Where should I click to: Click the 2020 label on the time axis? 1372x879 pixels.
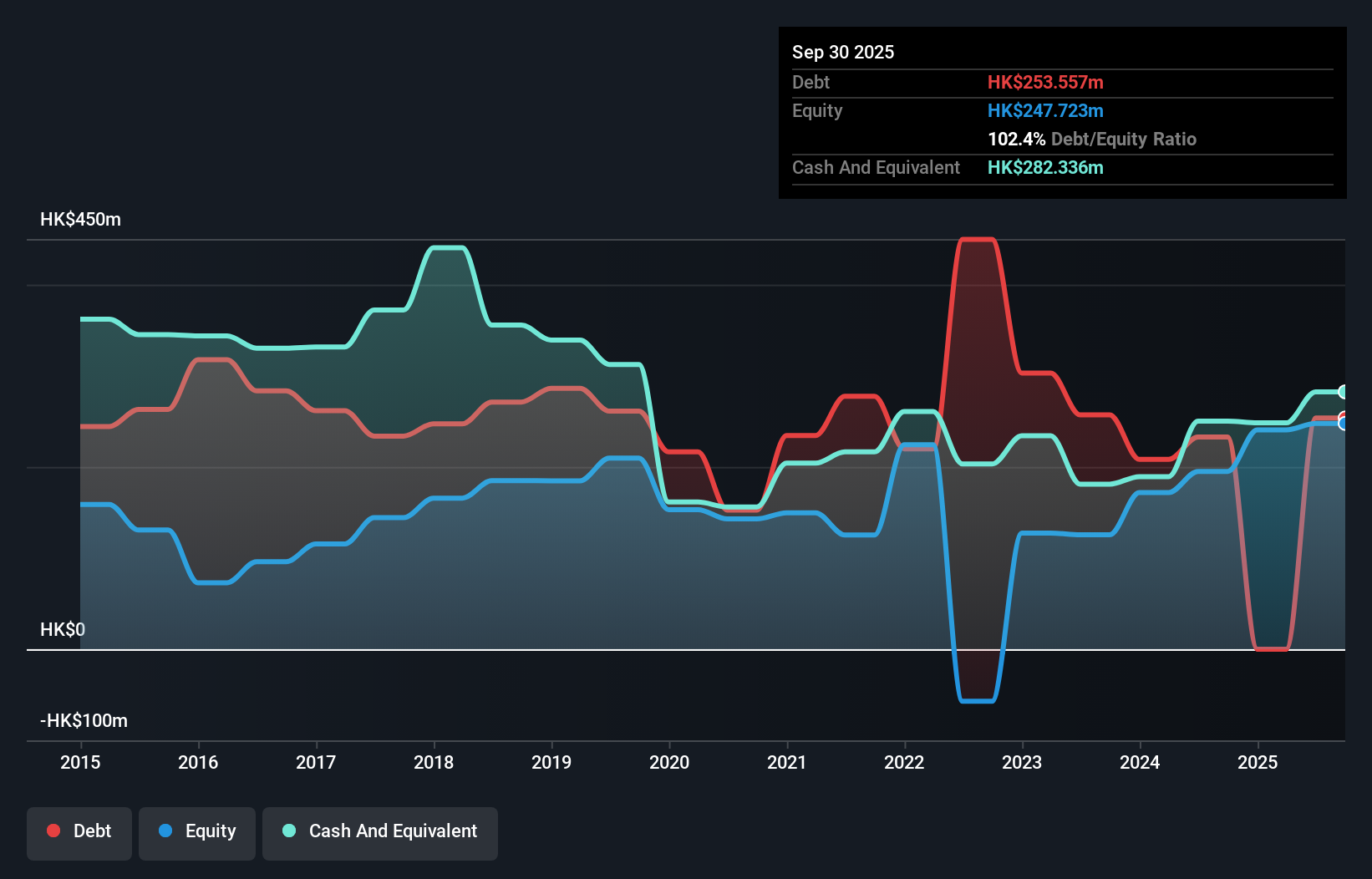tap(668, 762)
